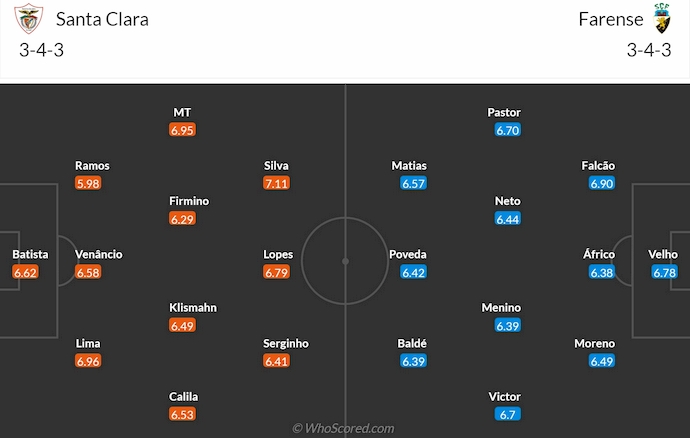Select goalkeeper Batista's 6.62 rating badge
Viewport: 690px width, 438px height.
[26, 272]
